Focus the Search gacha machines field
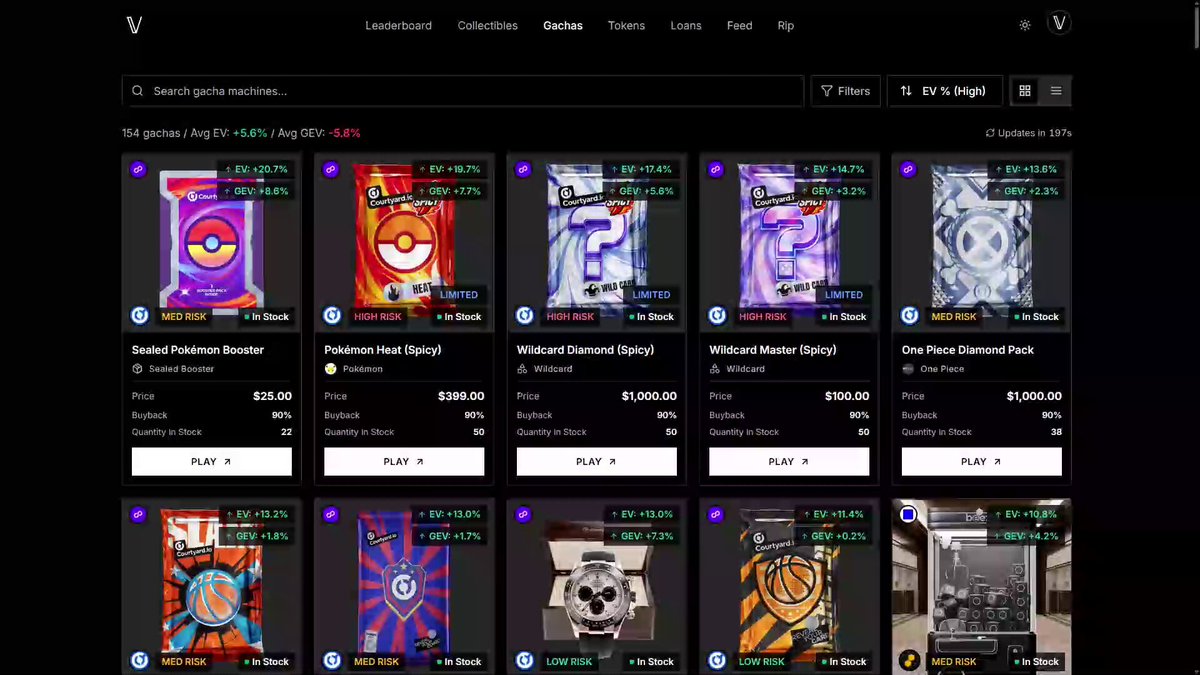Image resolution: width=1200 pixels, height=675 pixels. click(463, 91)
